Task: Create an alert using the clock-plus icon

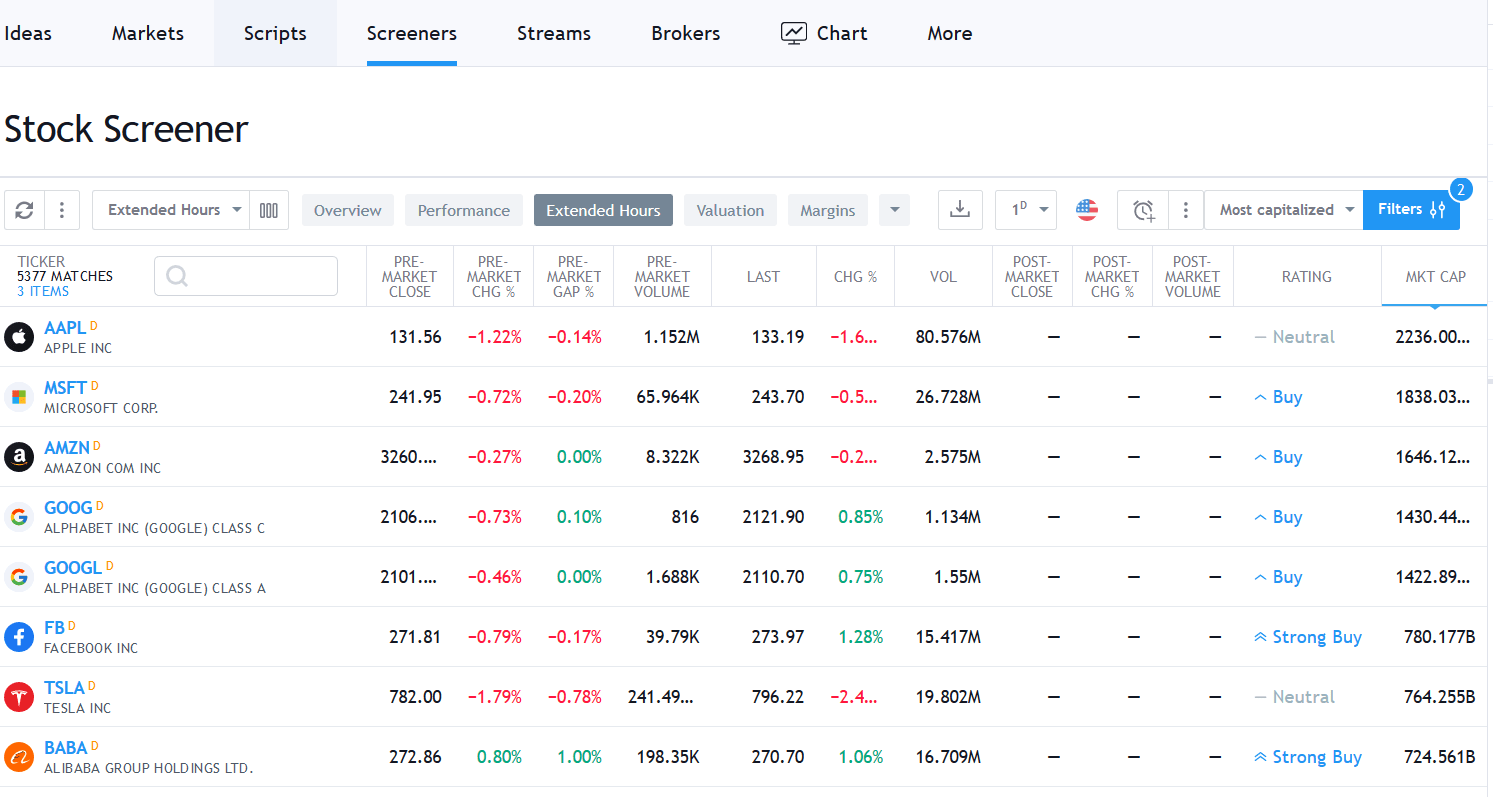Action: tap(1142, 209)
